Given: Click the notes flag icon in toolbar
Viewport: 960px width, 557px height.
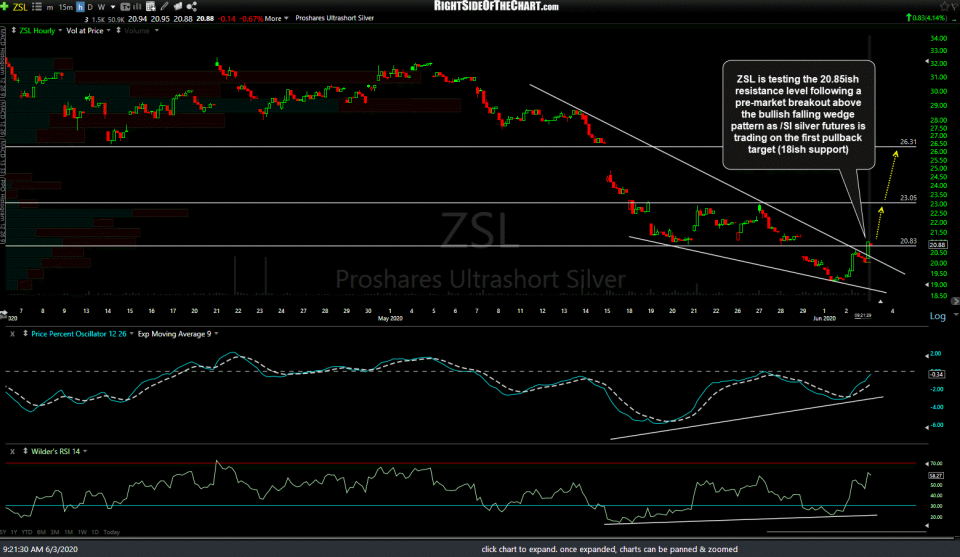Looking at the screenshot, I should point(178,7).
